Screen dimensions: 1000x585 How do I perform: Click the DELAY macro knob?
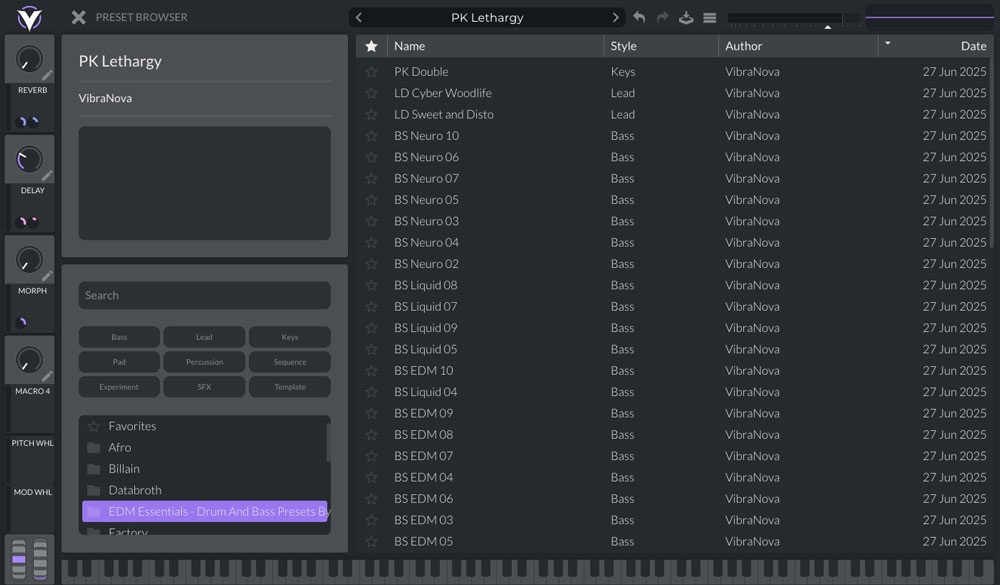(28, 159)
